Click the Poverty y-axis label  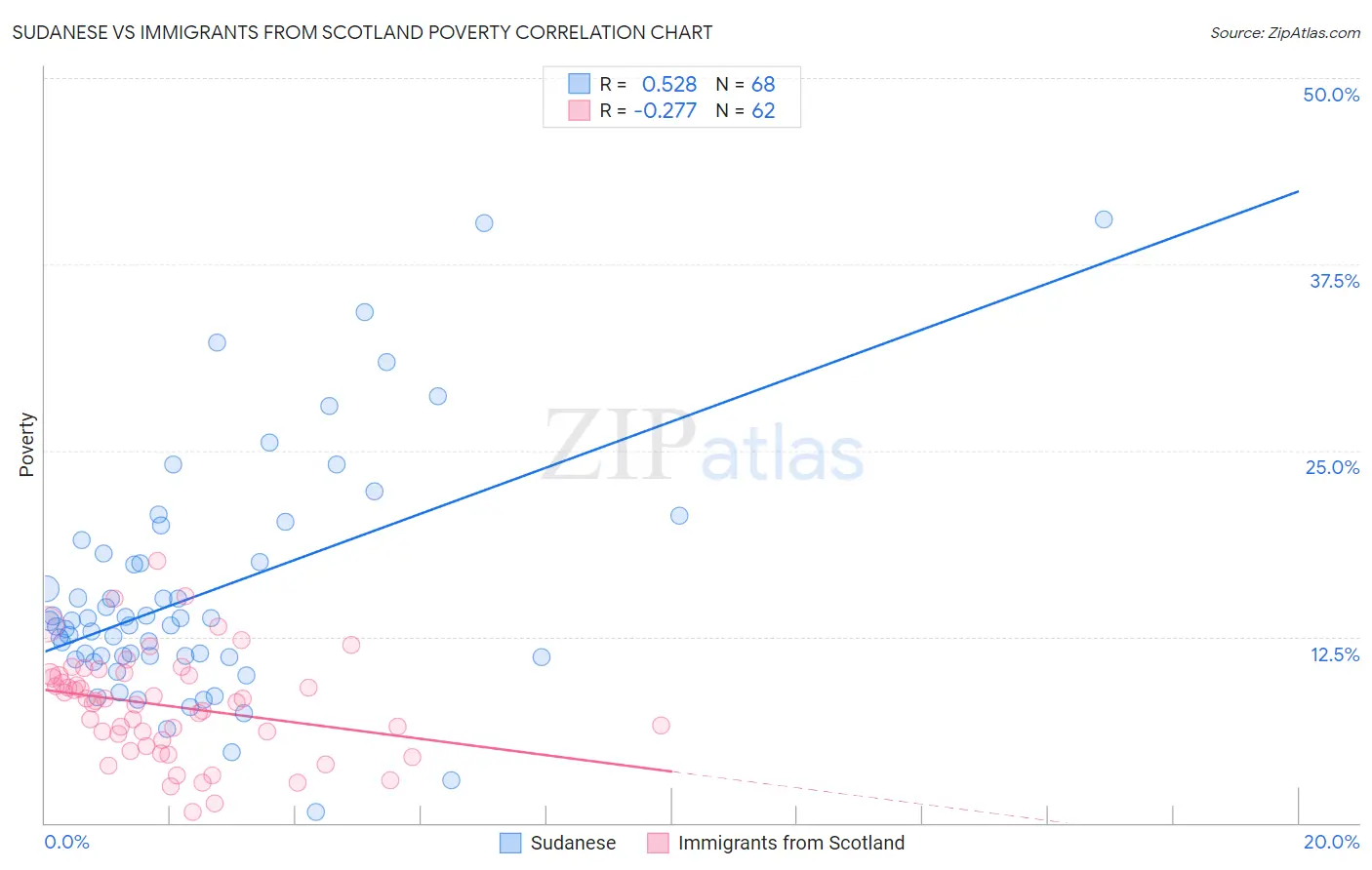(26, 445)
